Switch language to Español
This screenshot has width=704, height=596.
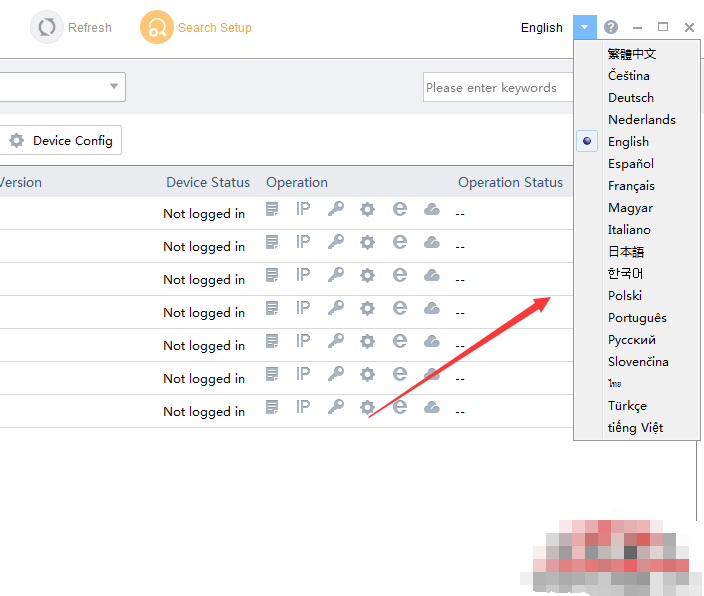pos(631,163)
